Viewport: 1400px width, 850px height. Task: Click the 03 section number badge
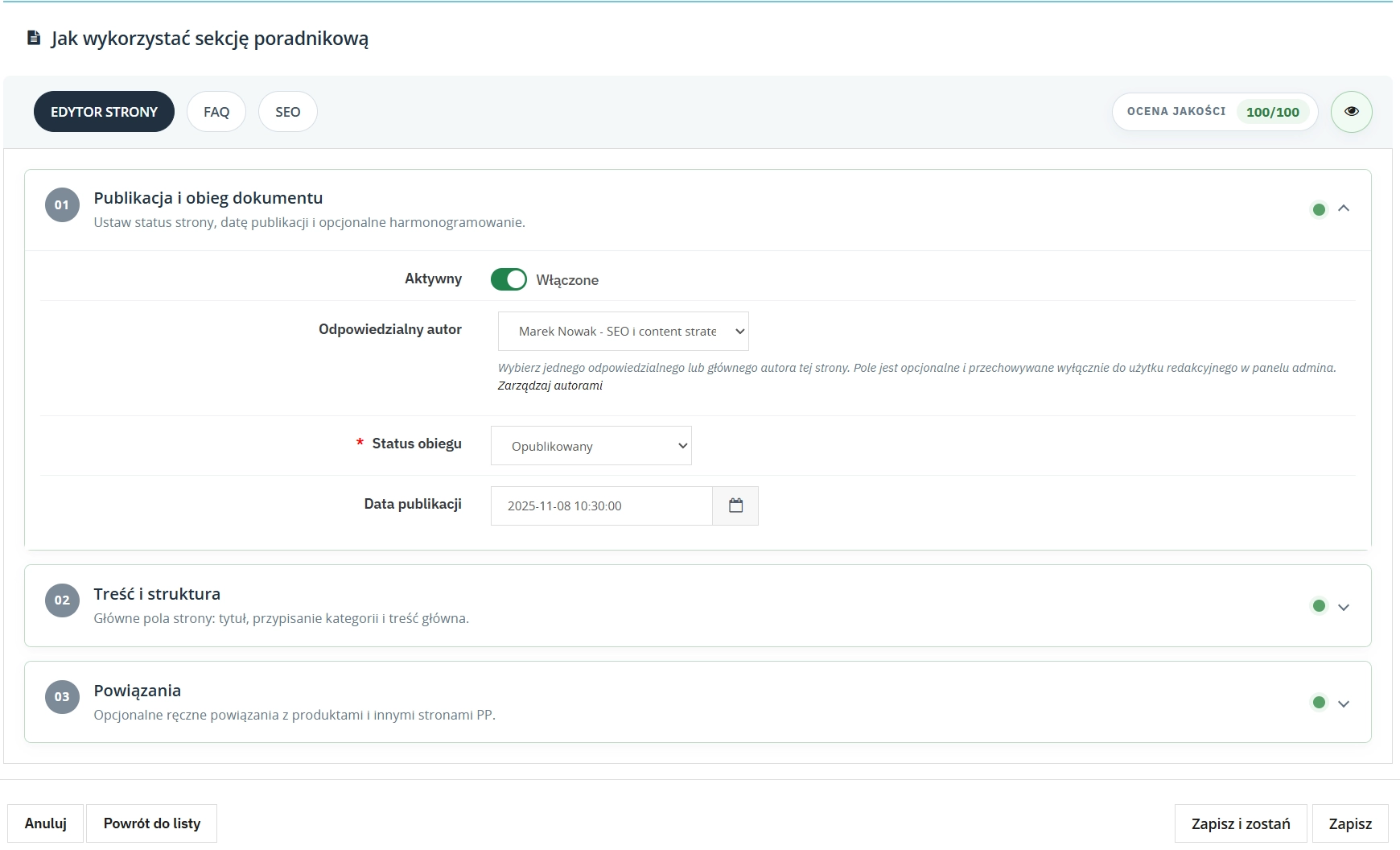point(62,697)
